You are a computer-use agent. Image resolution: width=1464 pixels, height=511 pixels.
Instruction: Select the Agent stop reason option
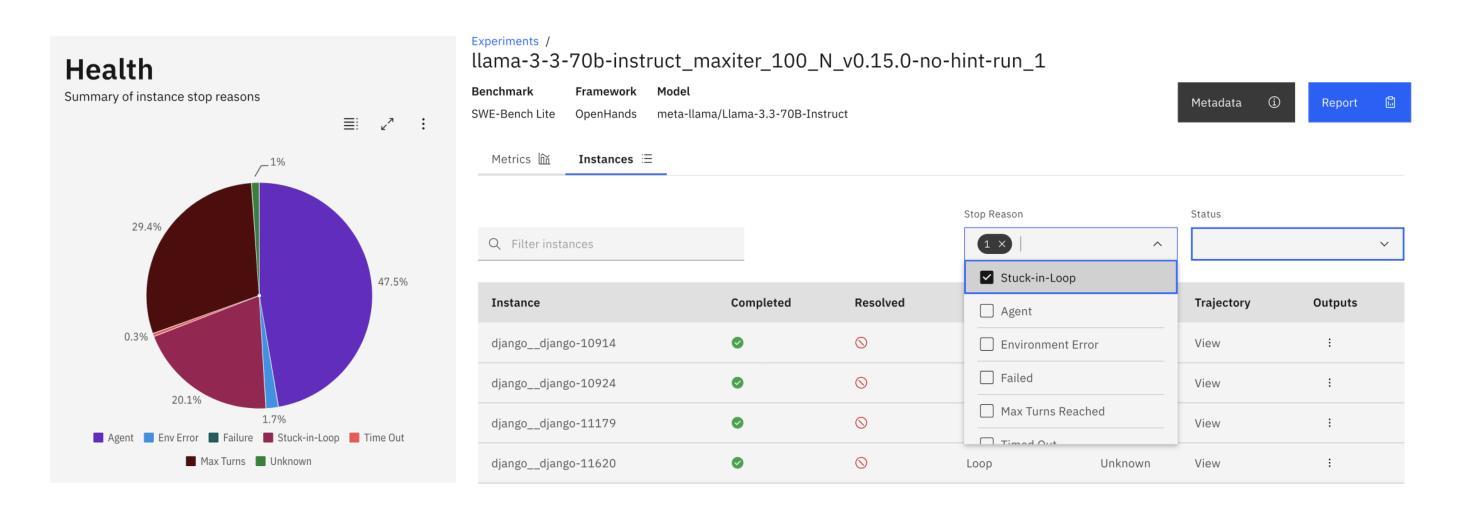[x=988, y=311]
